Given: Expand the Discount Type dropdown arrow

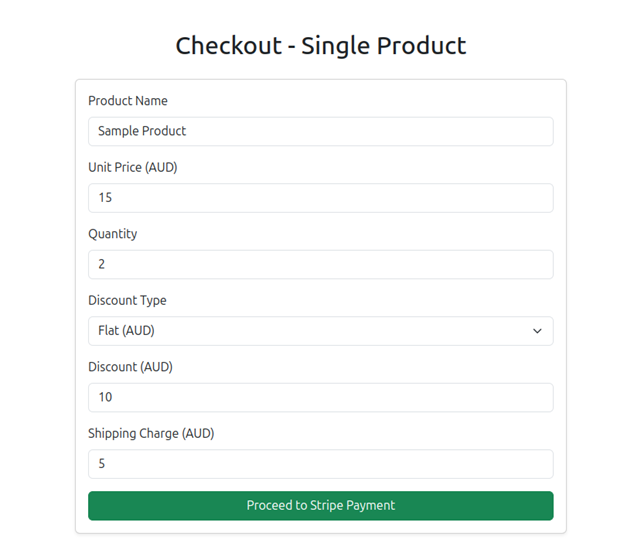Looking at the screenshot, I should (537, 331).
